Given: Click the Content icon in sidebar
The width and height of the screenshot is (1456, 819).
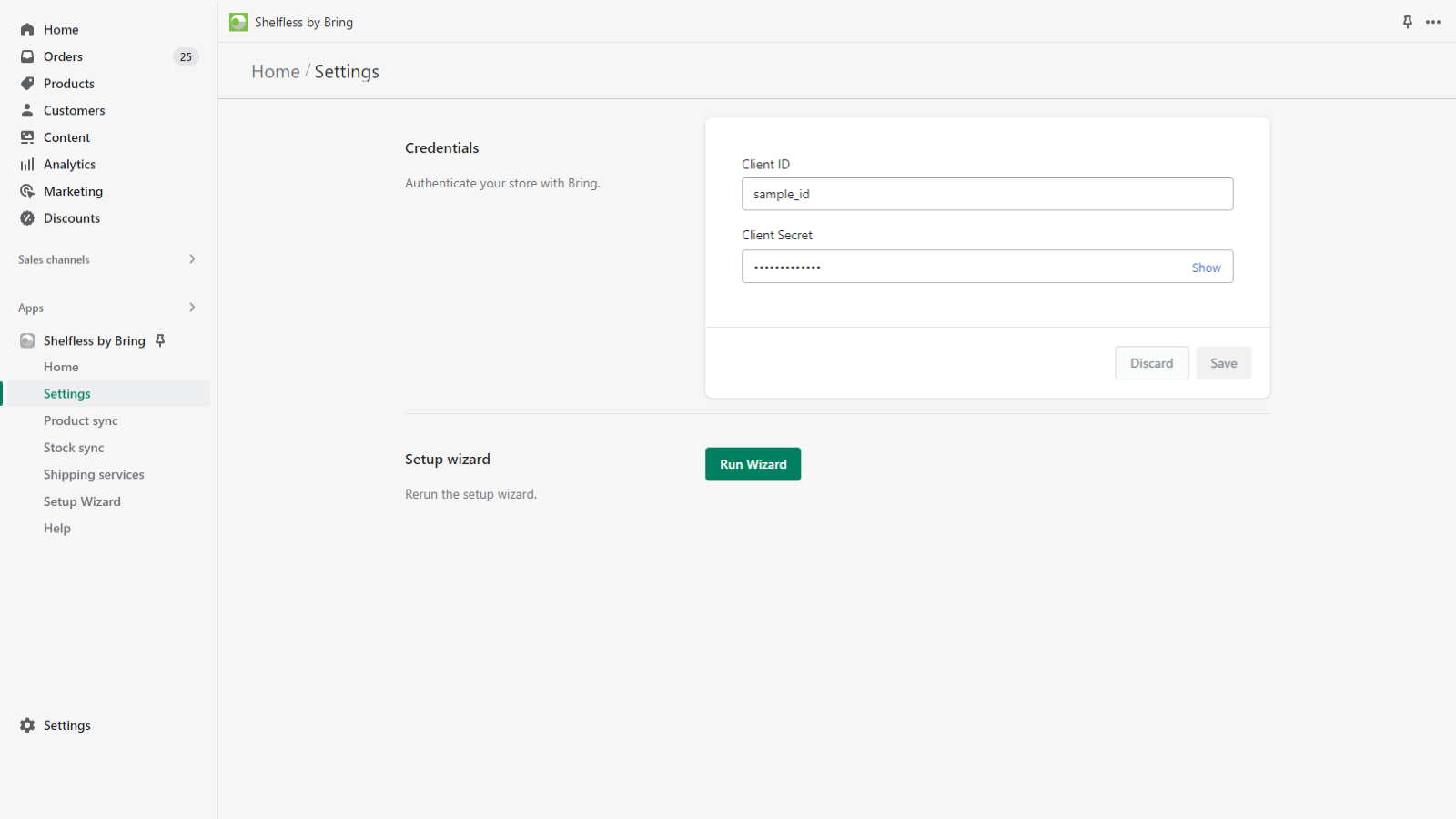Looking at the screenshot, I should pyautogui.click(x=27, y=137).
